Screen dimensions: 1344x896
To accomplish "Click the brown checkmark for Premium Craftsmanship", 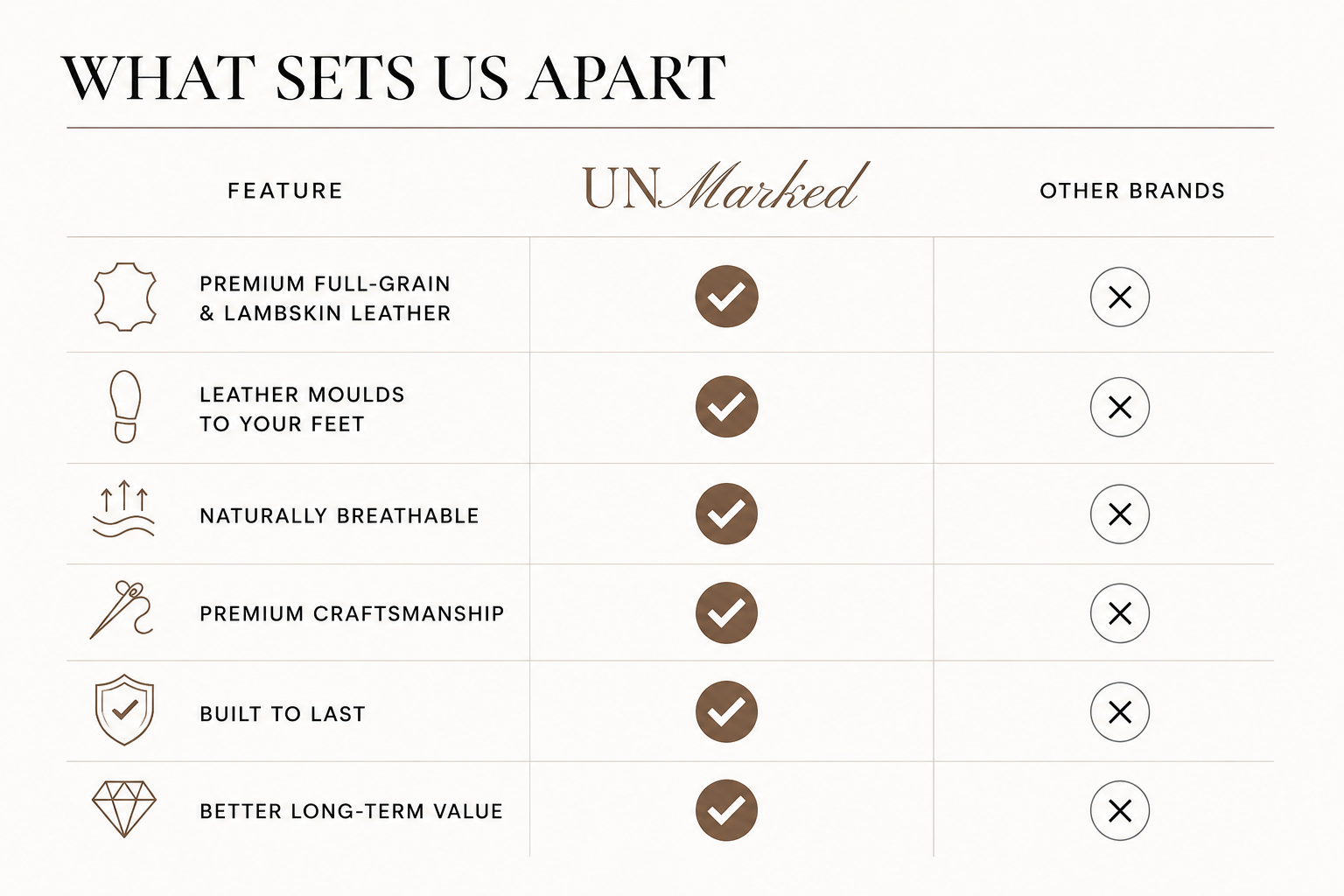I will click(726, 612).
